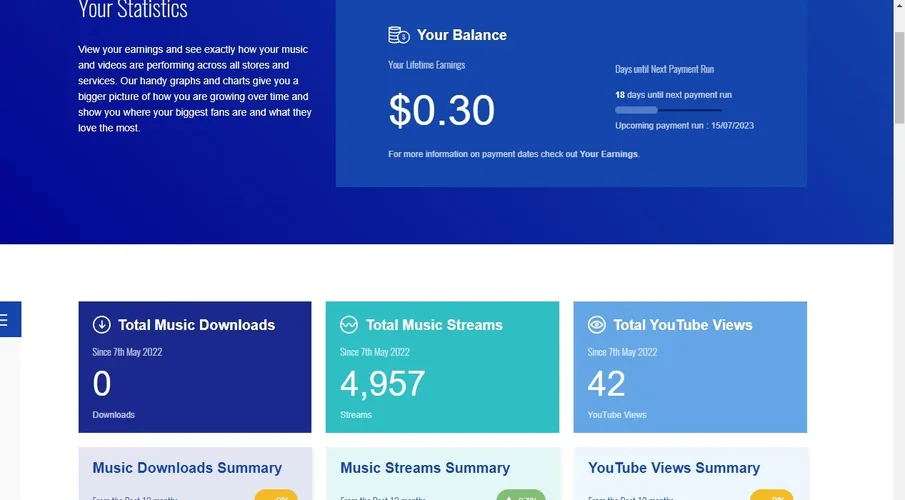The image size is (905, 500).
Task: Click the Your Statistics page heading
Action: pyautogui.click(x=133, y=9)
